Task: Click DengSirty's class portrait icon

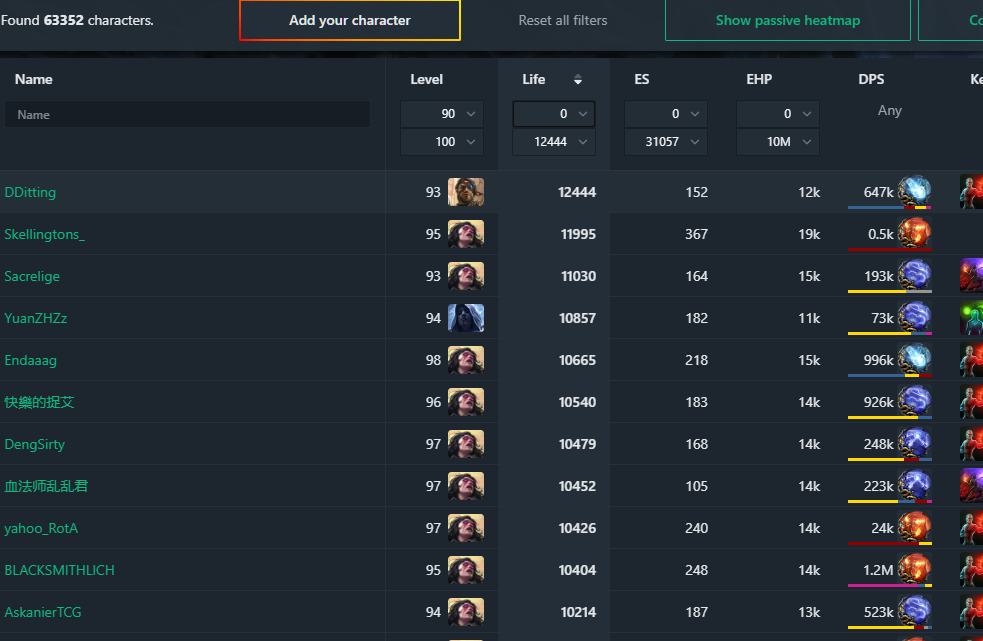Action: click(x=466, y=444)
